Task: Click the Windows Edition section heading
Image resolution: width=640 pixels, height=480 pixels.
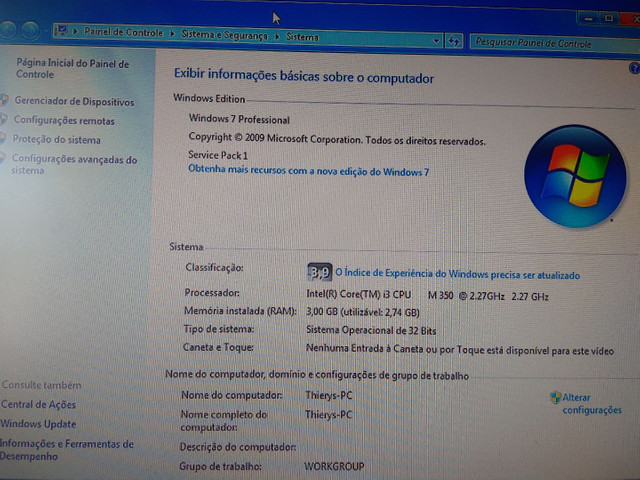Action: pyautogui.click(x=209, y=98)
